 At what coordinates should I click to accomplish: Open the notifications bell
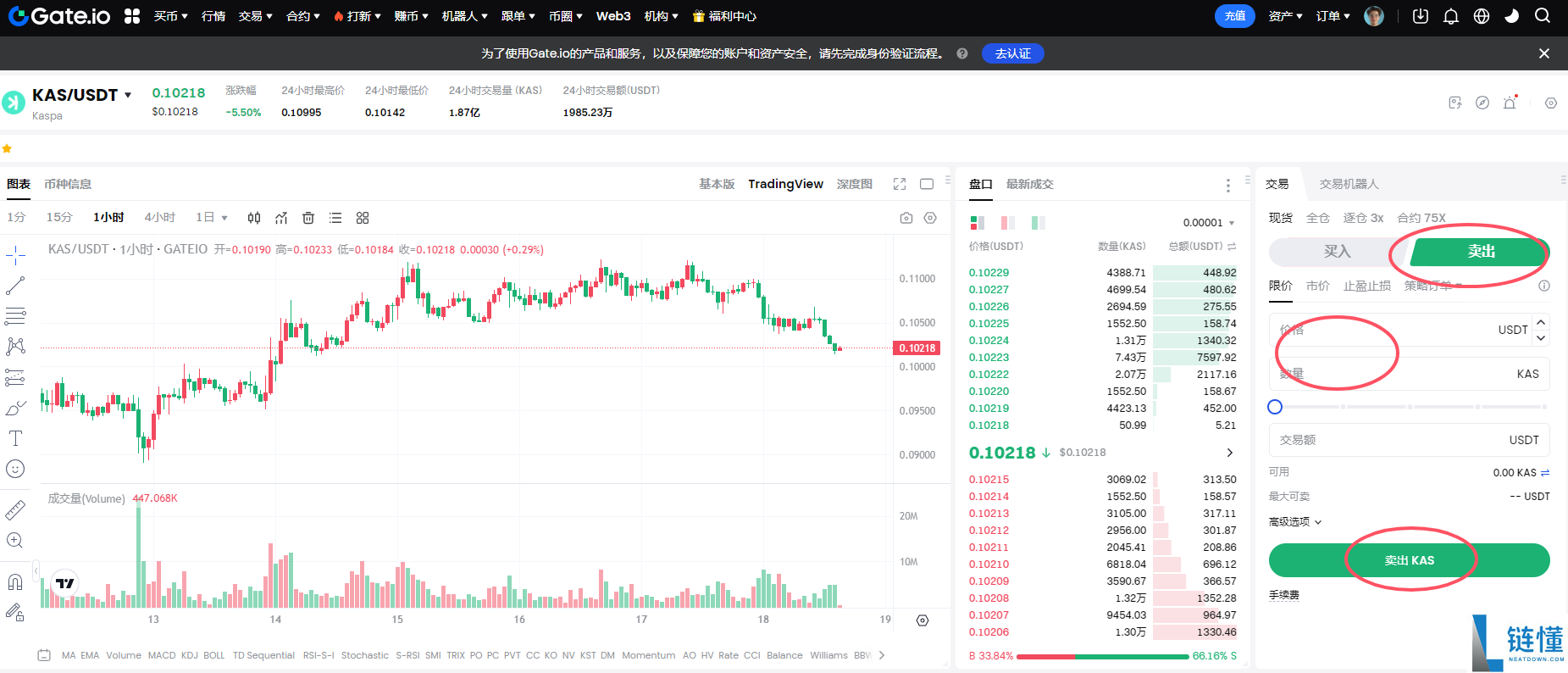point(1451,16)
